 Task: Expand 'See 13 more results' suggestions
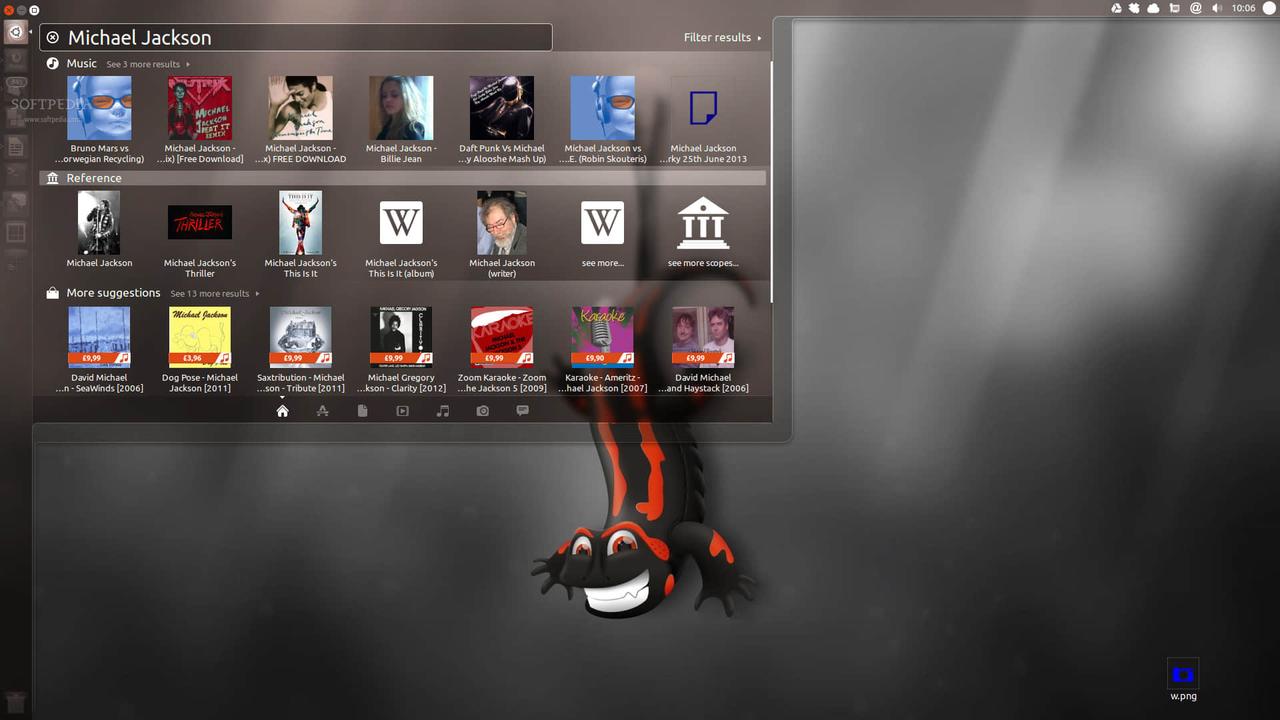[213, 294]
